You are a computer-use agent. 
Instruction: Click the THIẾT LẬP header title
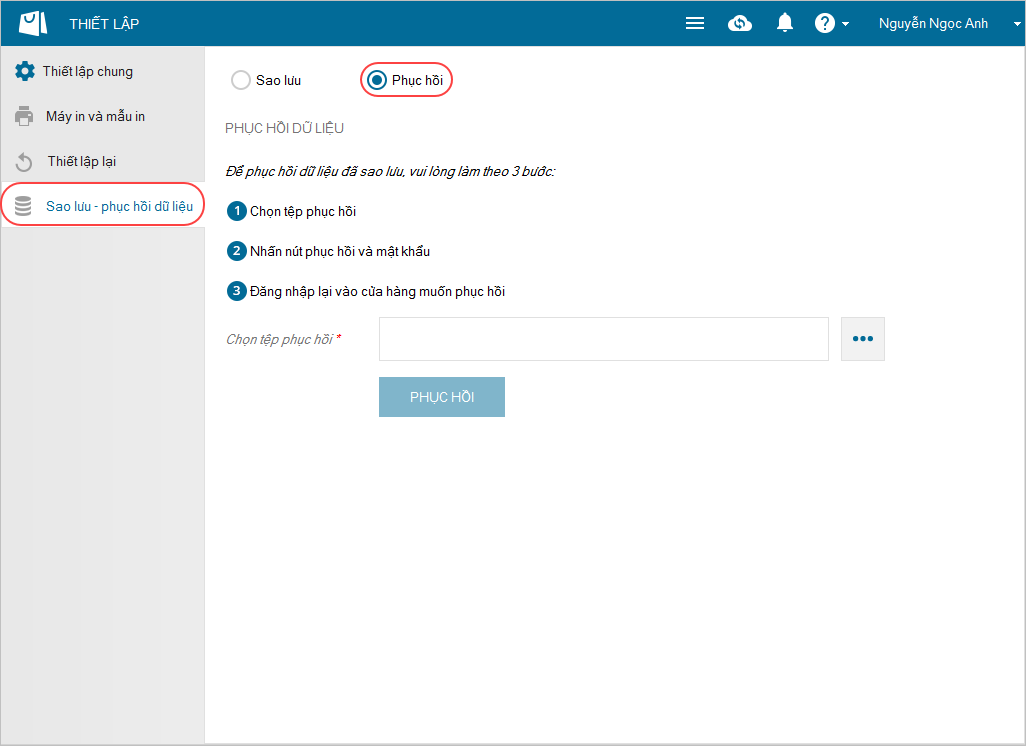click(x=104, y=24)
